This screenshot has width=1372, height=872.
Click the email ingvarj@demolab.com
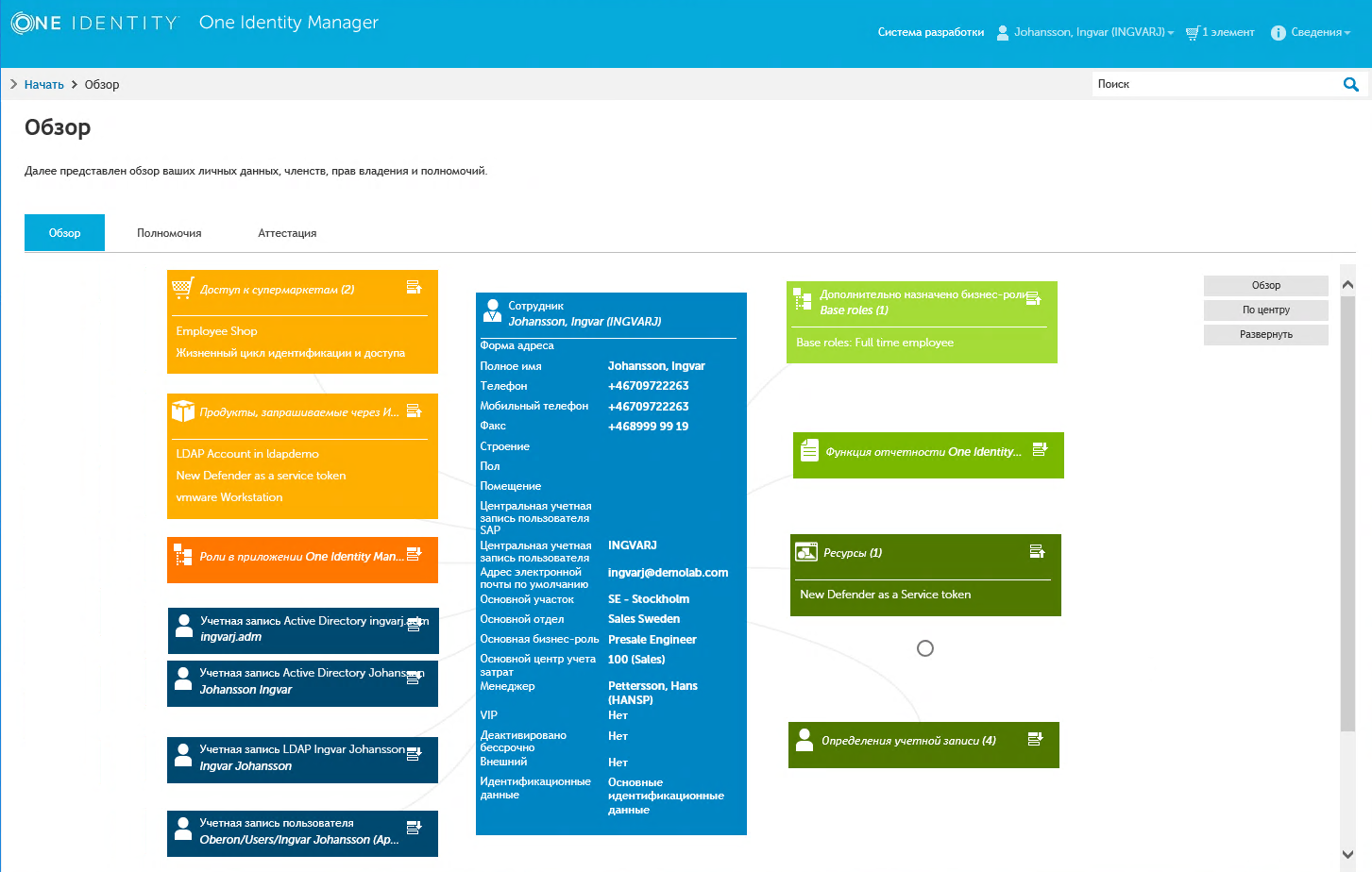pos(668,573)
